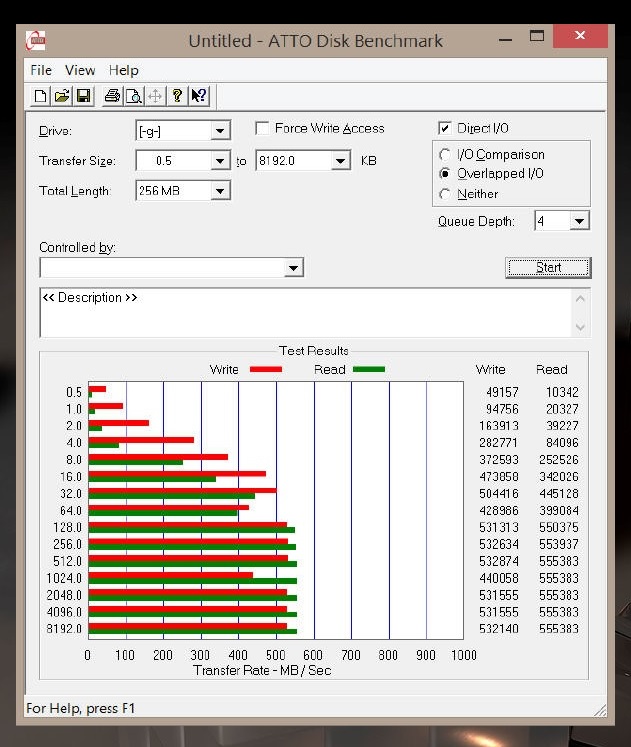Maximize the ATTO Disk Benchmark window

pyautogui.click(x=537, y=36)
